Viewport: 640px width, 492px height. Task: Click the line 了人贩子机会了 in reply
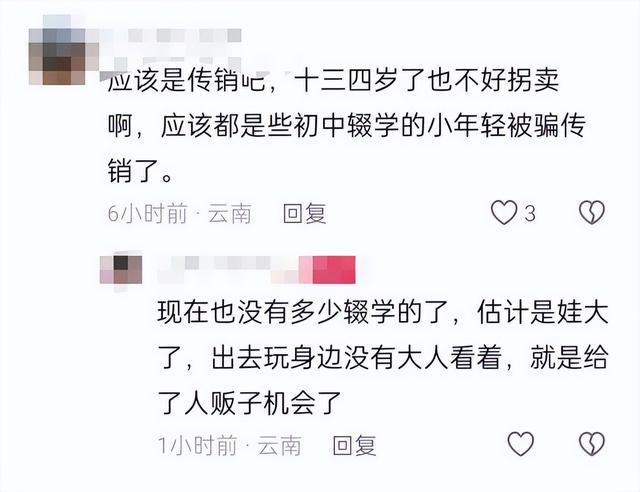pos(250,403)
